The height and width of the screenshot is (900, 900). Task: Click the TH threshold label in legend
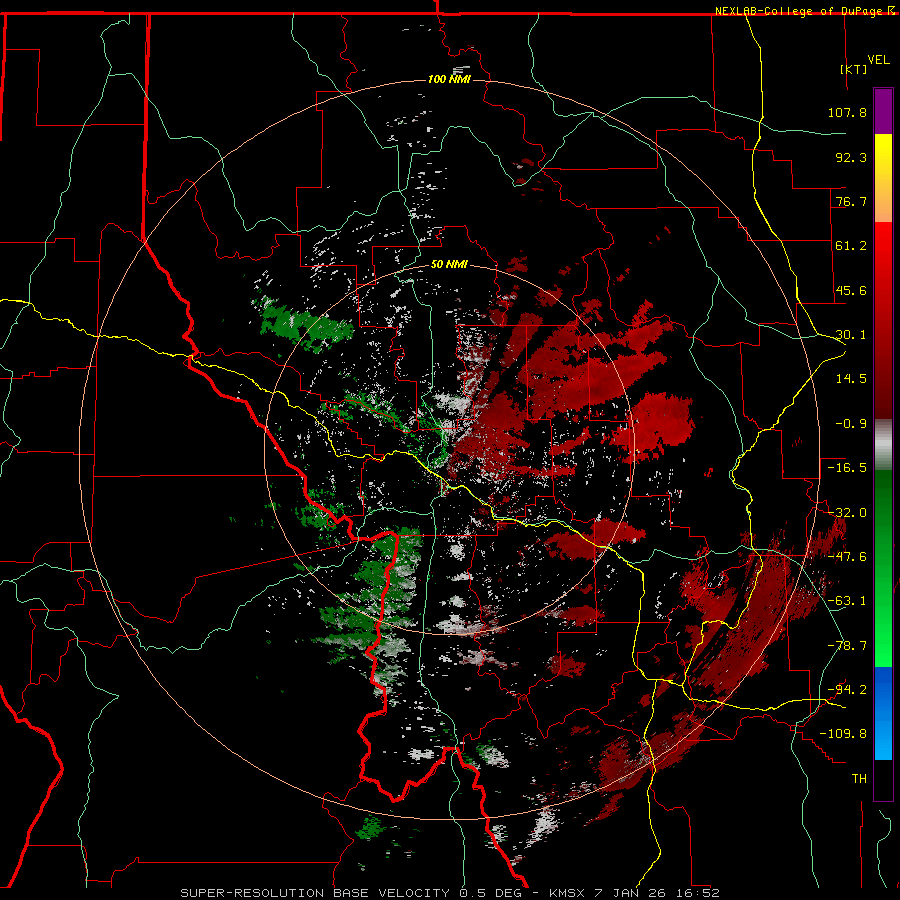click(859, 779)
